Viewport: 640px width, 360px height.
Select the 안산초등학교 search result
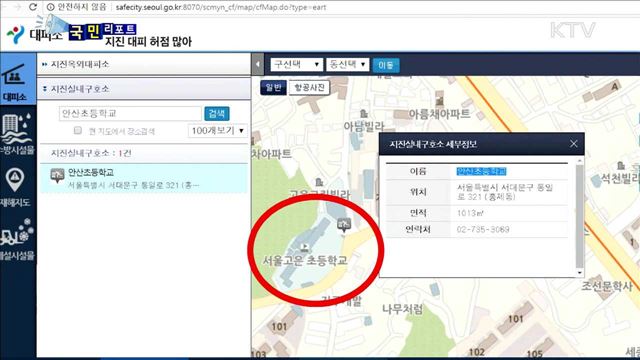coord(144,178)
